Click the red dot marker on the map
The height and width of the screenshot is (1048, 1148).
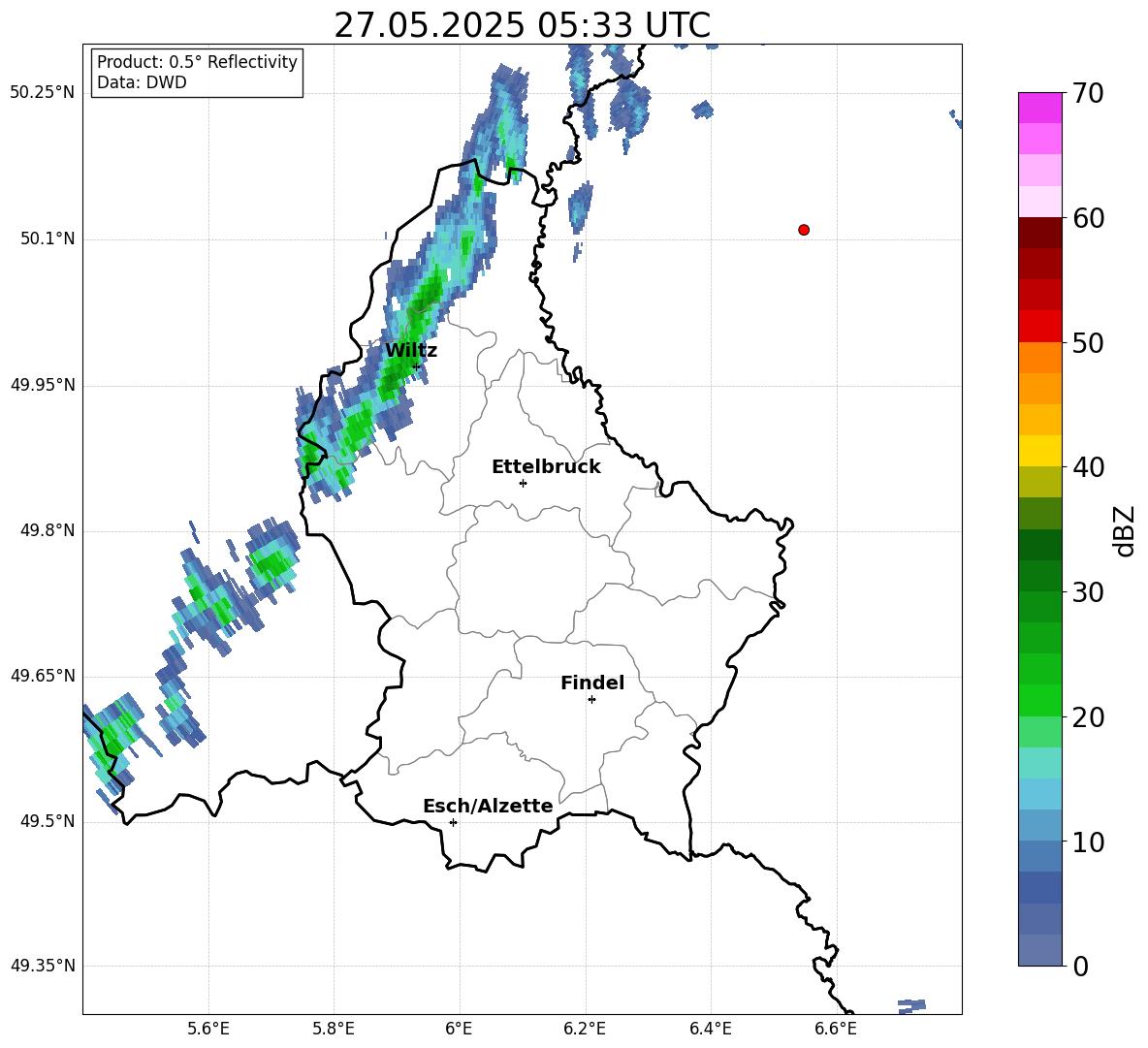tap(804, 230)
